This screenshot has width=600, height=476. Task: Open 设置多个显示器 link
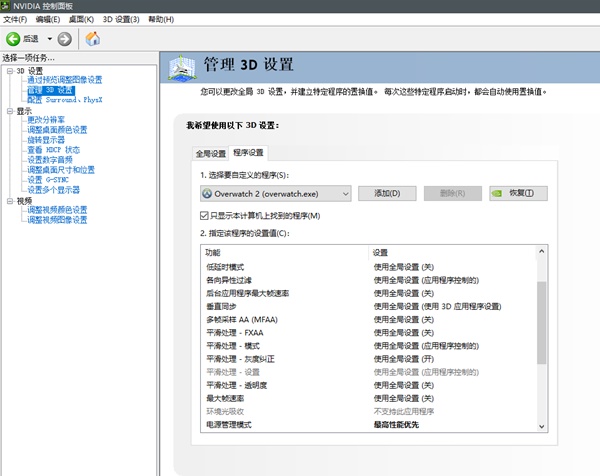[x=54, y=189]
